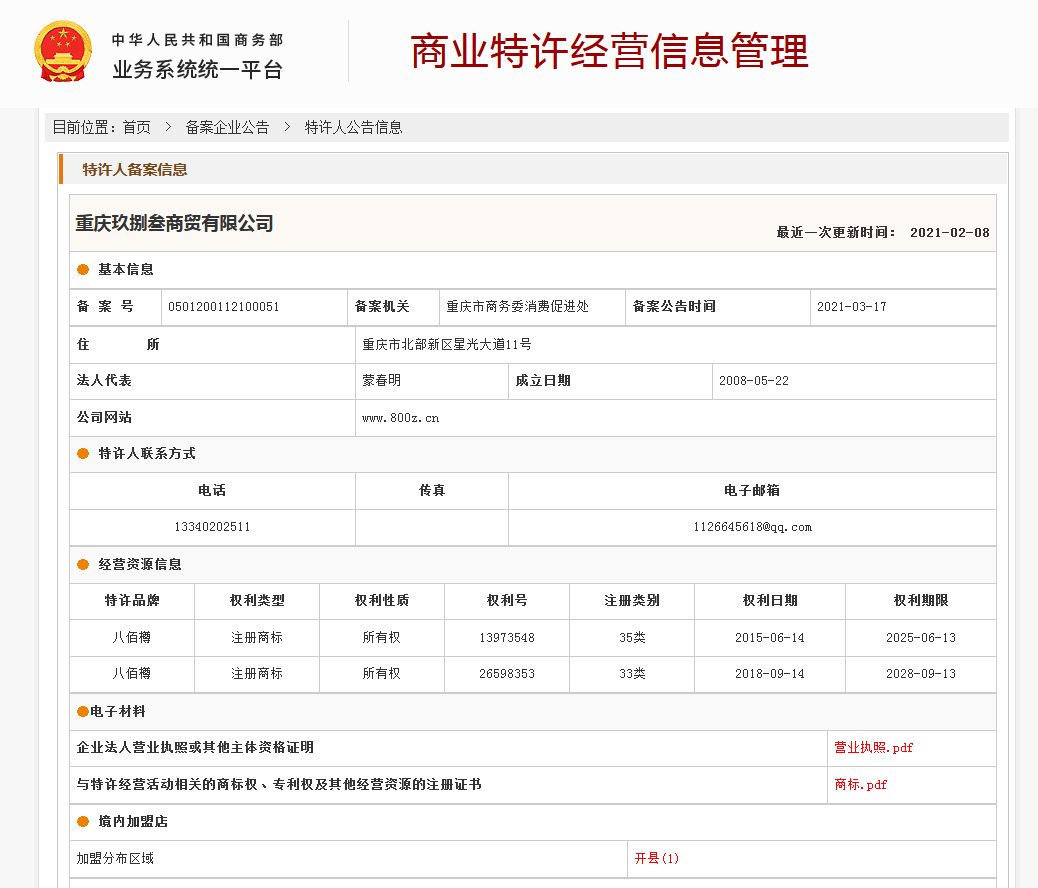Click the 特许人备案信息 section header
This screenshot has height=888, width=1038.
[134, 170]
